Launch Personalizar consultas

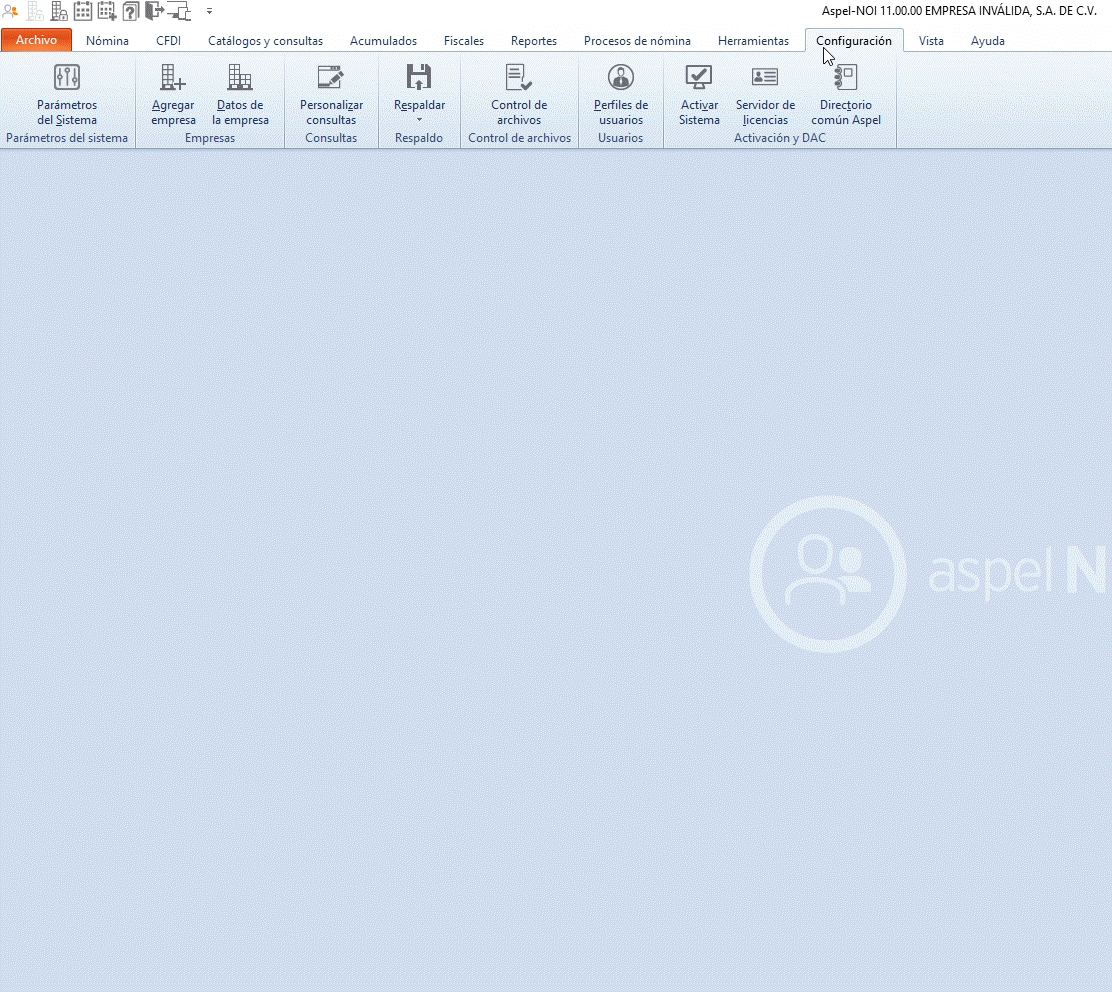(330, 95)
